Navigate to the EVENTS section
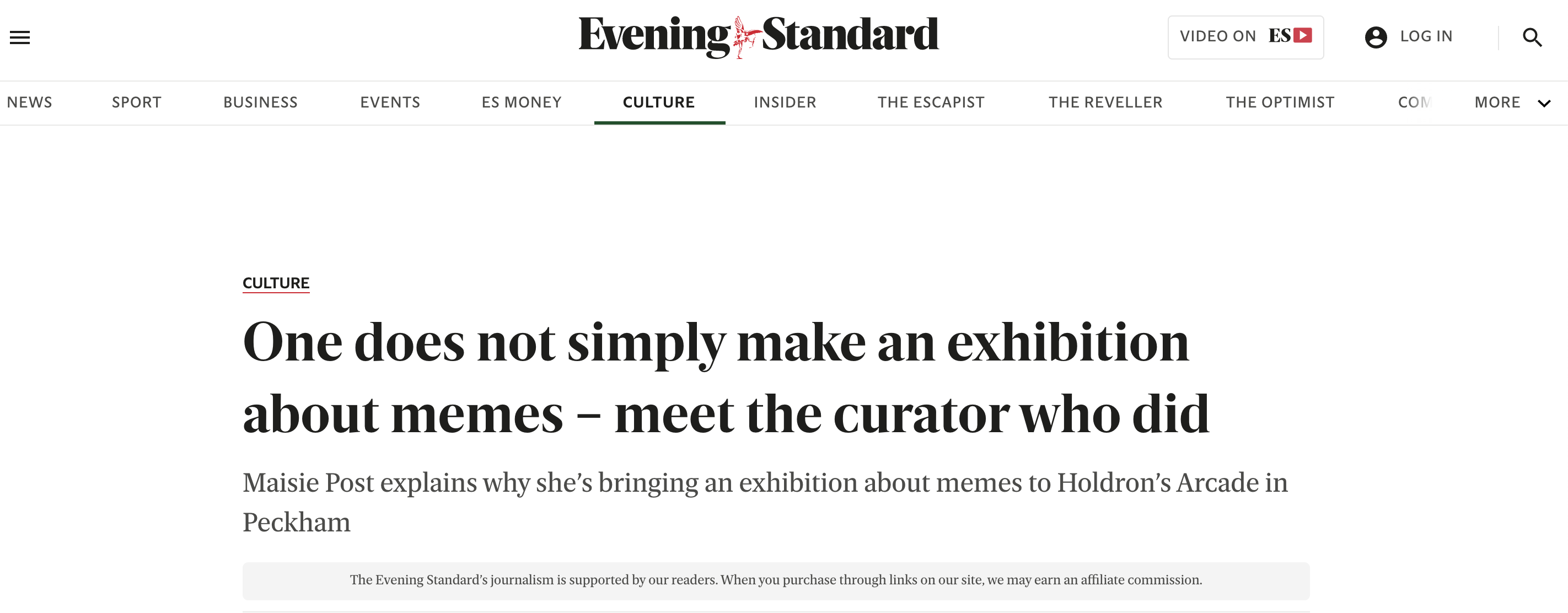Screen dimensions: 1568x613 tap(390, 103)
